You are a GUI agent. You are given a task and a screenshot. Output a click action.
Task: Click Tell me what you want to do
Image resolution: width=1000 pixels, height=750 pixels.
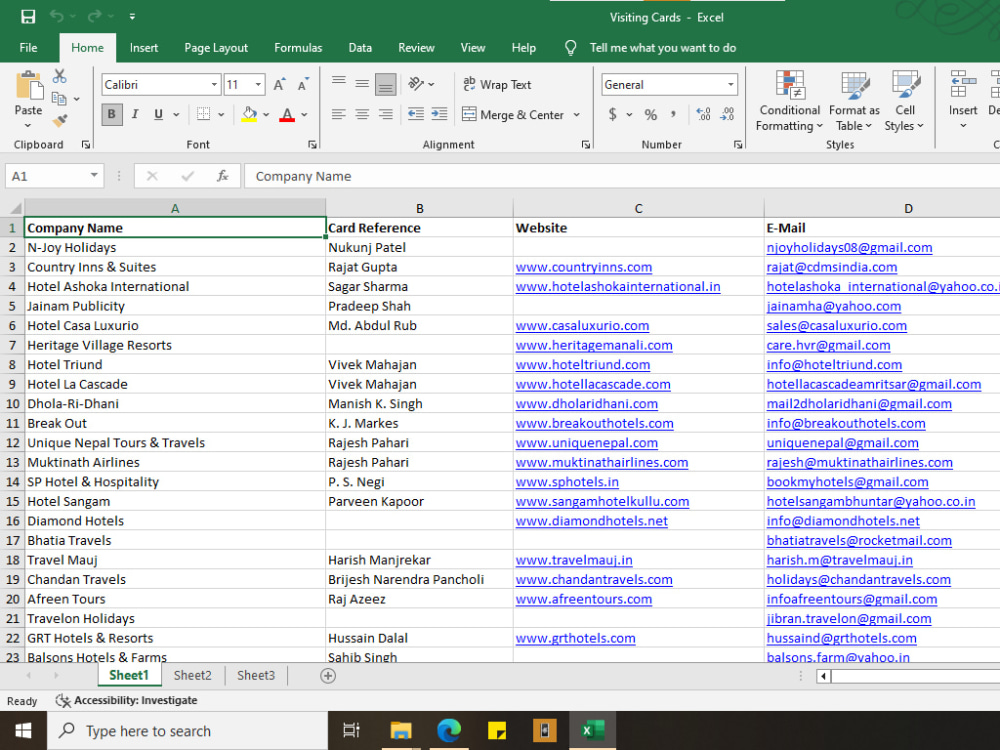pos(662,48)
